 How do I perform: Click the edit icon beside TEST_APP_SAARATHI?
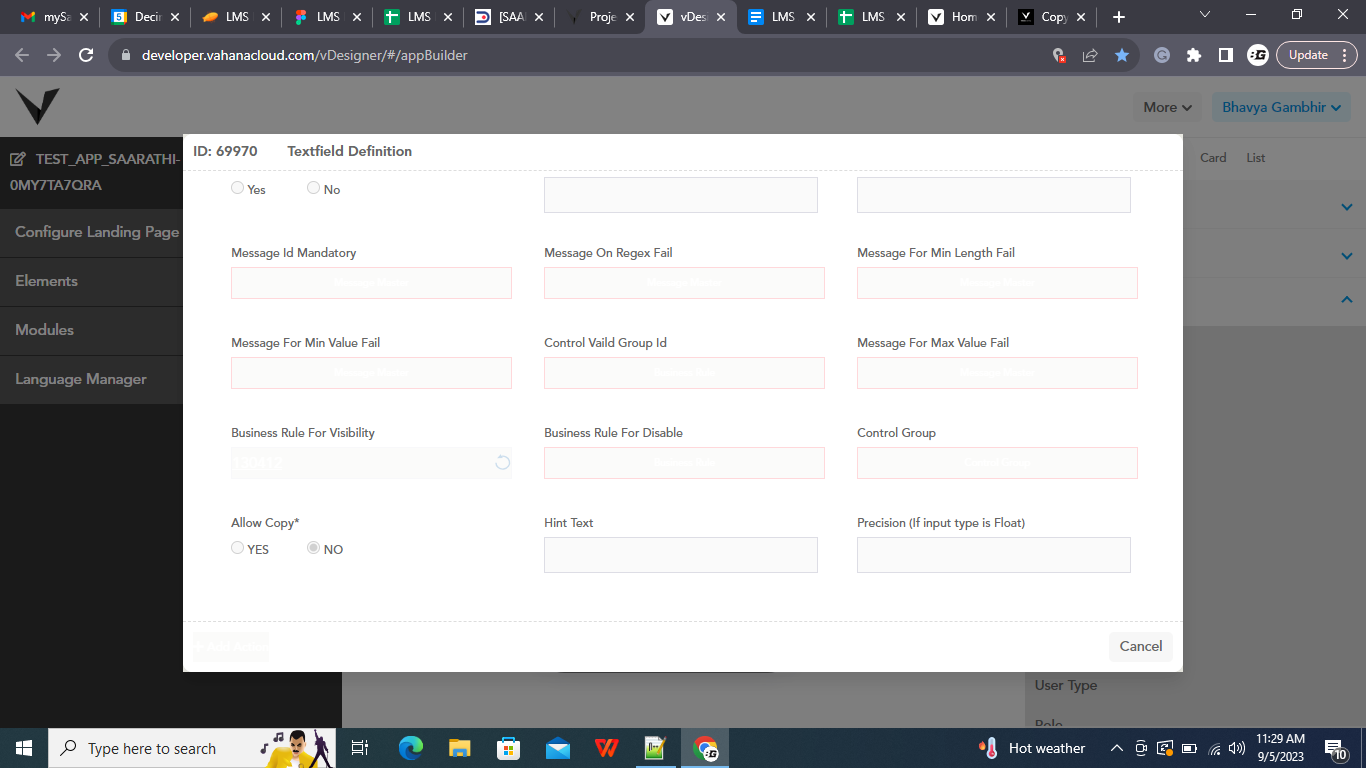18,160
